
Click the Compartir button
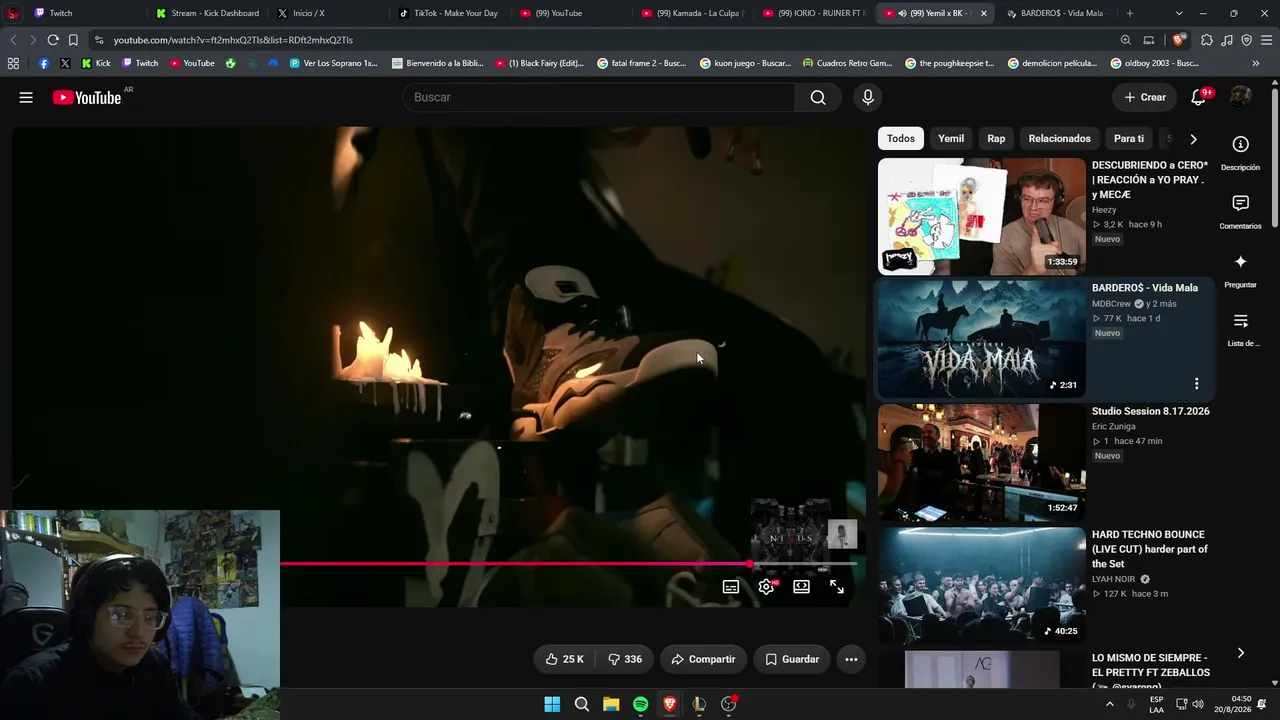tap(703, 659)
